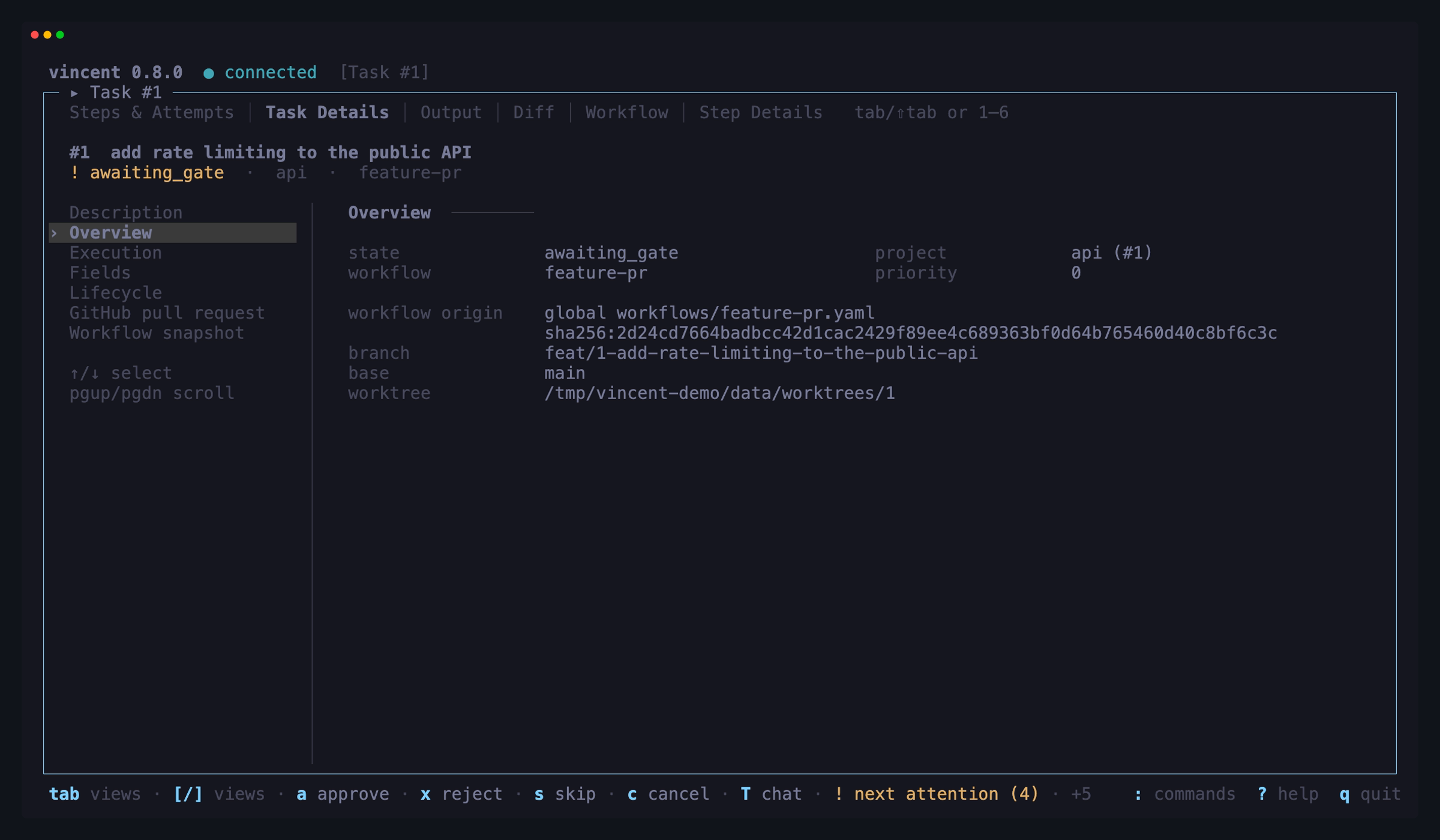
Task: Click the [Task #1] breadcrumb in header
Action: click(x=384, y=73)
